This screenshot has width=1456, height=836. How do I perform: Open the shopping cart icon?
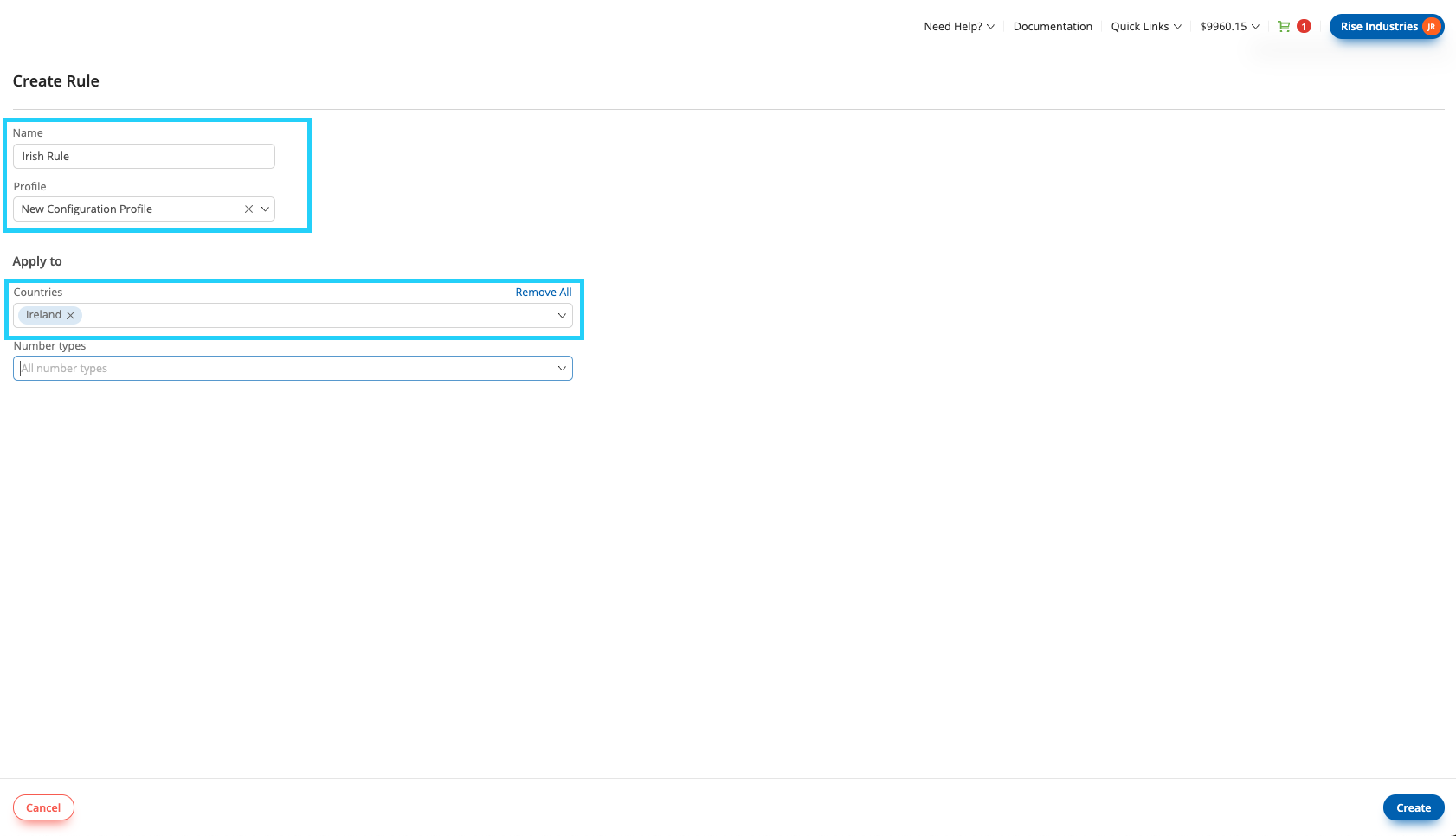click(1284, 27)
